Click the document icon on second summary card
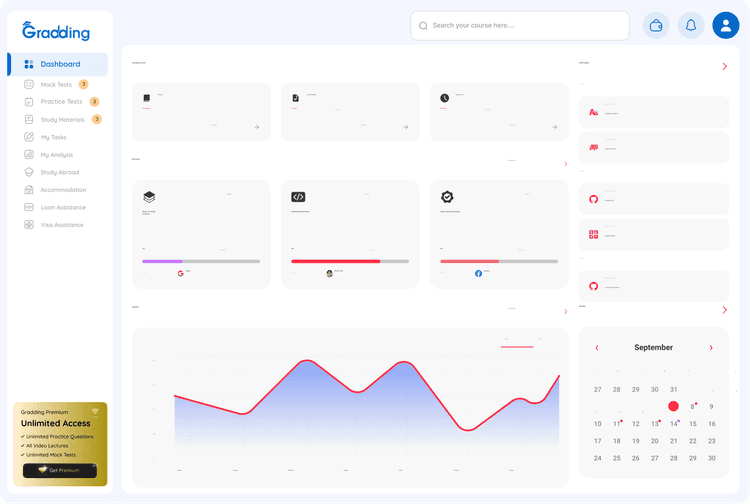Screen dimensions: 750x504 296,98
